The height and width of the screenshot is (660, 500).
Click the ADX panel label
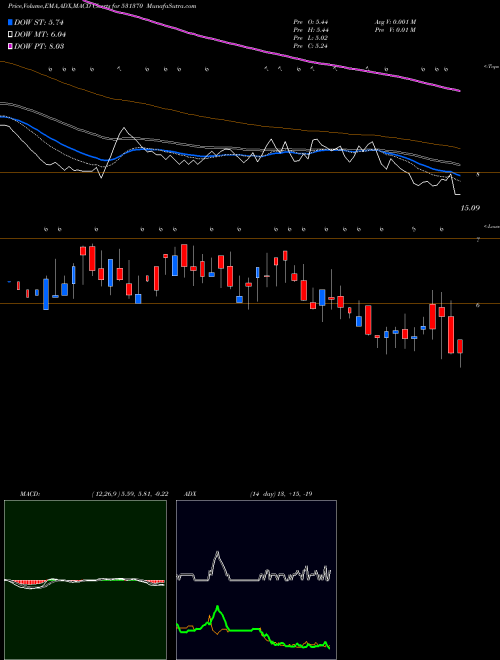point(190,494)
